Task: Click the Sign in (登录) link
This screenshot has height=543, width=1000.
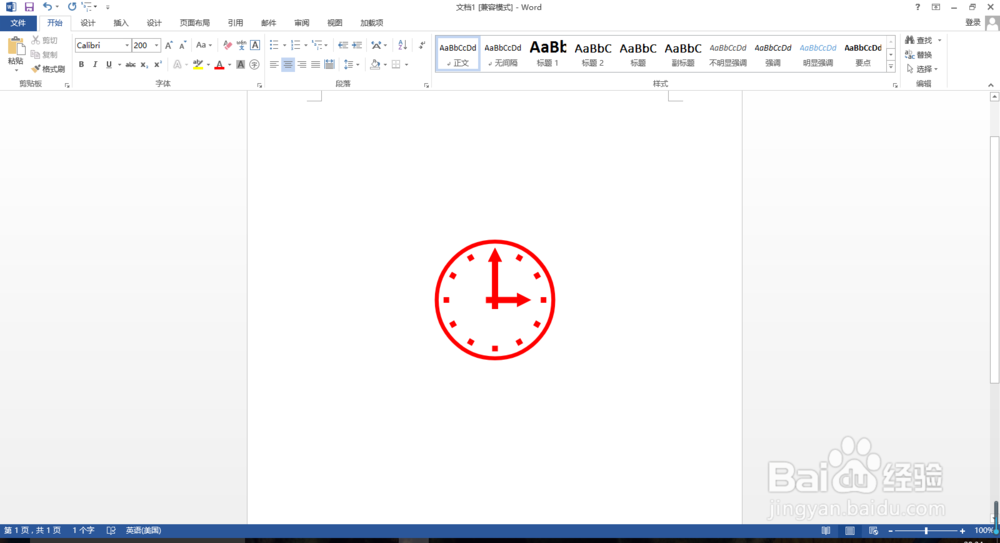Action: pyautogui.click(x=973, y=22)
